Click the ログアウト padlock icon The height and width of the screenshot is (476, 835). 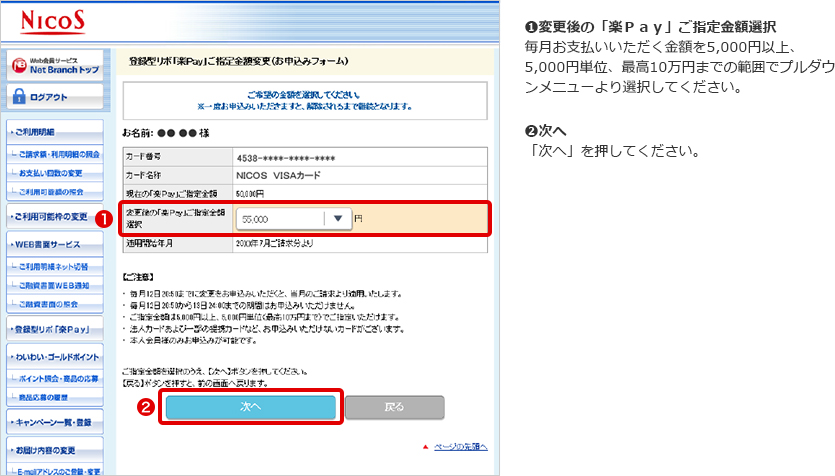click(19, 97)
